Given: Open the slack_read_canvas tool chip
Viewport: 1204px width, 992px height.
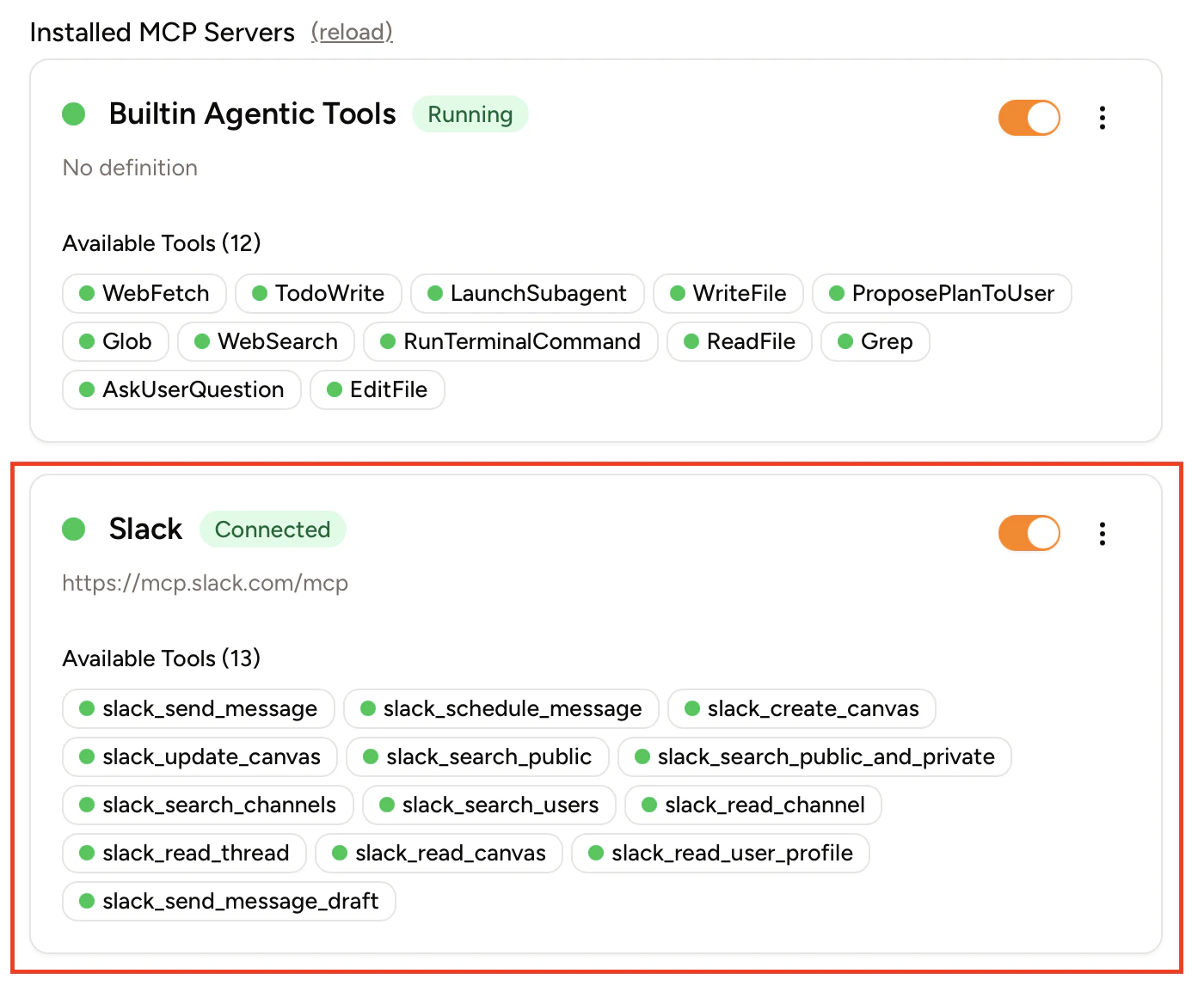Looking at the screenshot, I should pos(439,853).
